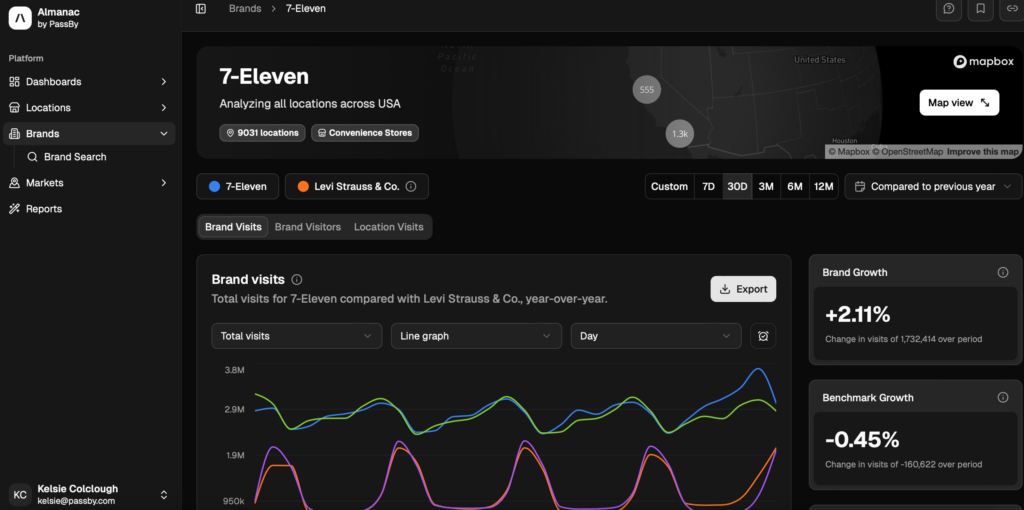Expand the Locations chevron
Screen dimensions: 1024x510
click(x=163, y=108)
